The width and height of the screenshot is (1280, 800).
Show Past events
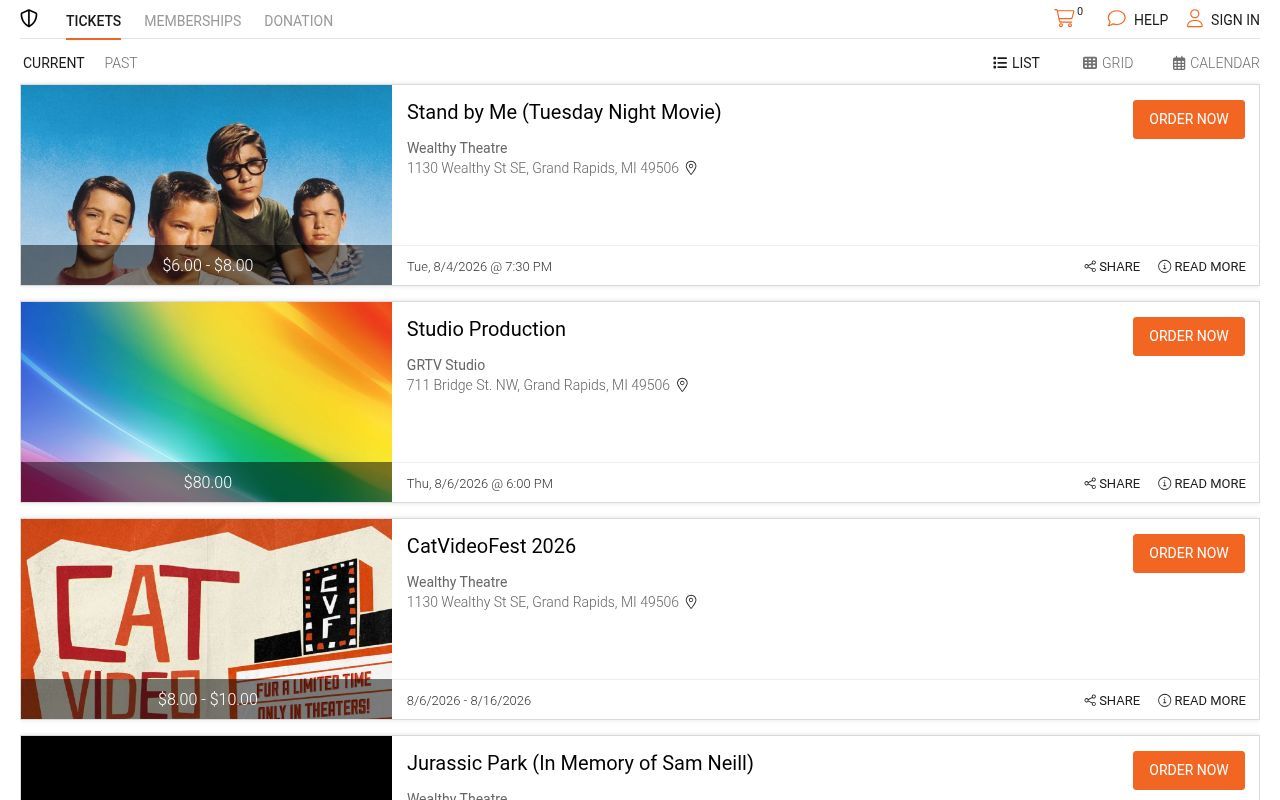pyautogui.click(x=121, y=63)
